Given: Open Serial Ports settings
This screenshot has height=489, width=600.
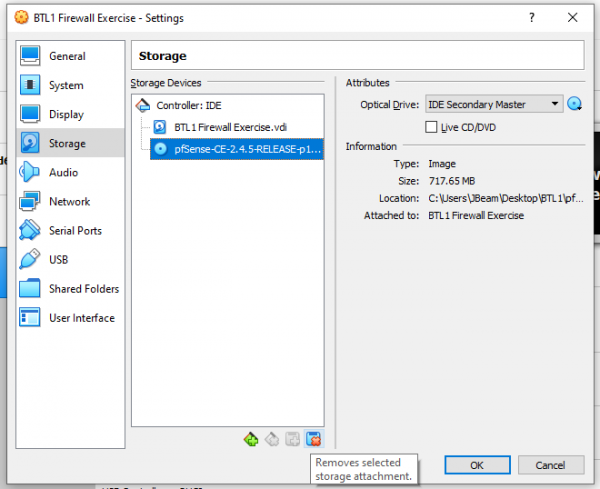Looking at the screenshot, I should (70, 230).
